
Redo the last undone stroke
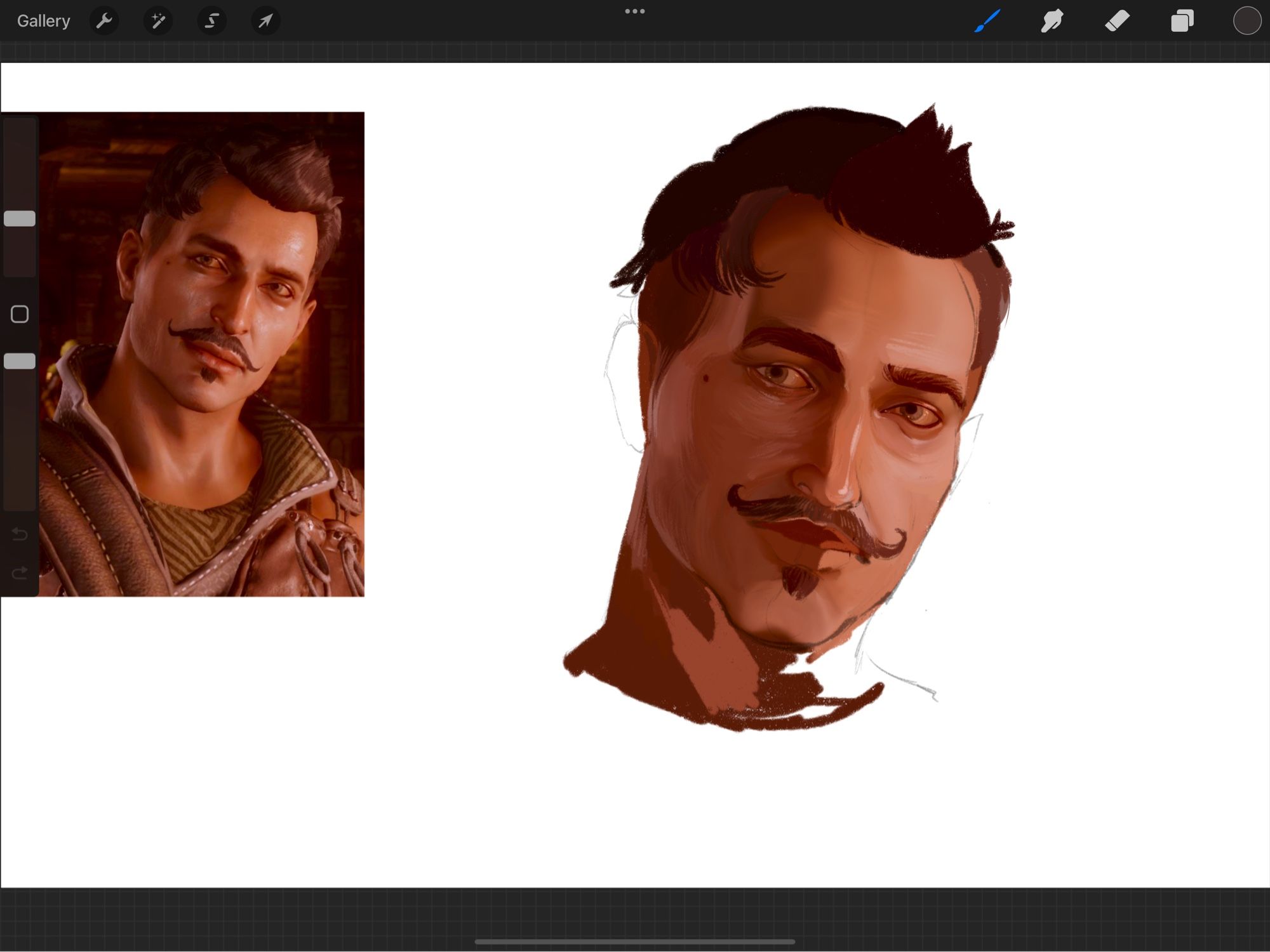20,572
